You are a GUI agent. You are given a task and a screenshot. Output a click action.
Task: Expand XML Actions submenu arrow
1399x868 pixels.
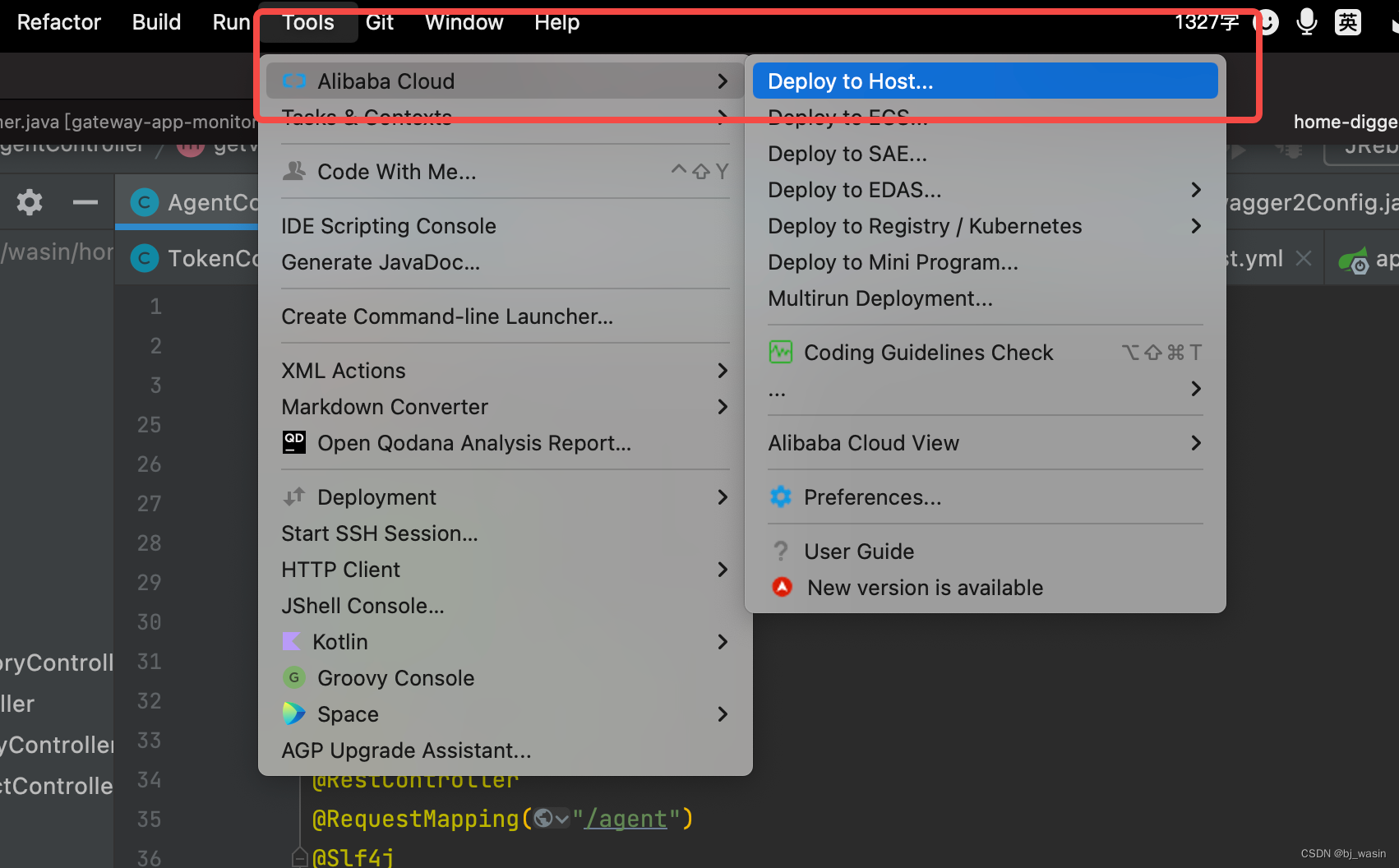723,371
